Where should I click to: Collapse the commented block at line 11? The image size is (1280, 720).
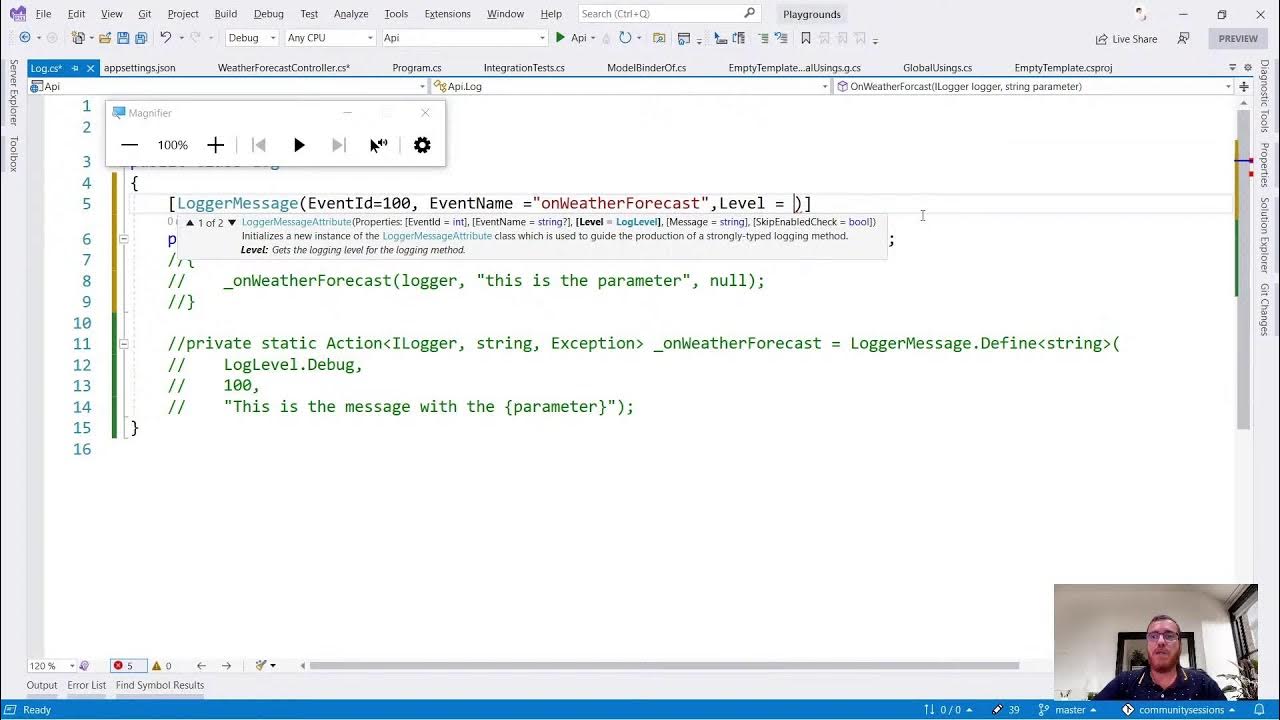click(123, 344)
